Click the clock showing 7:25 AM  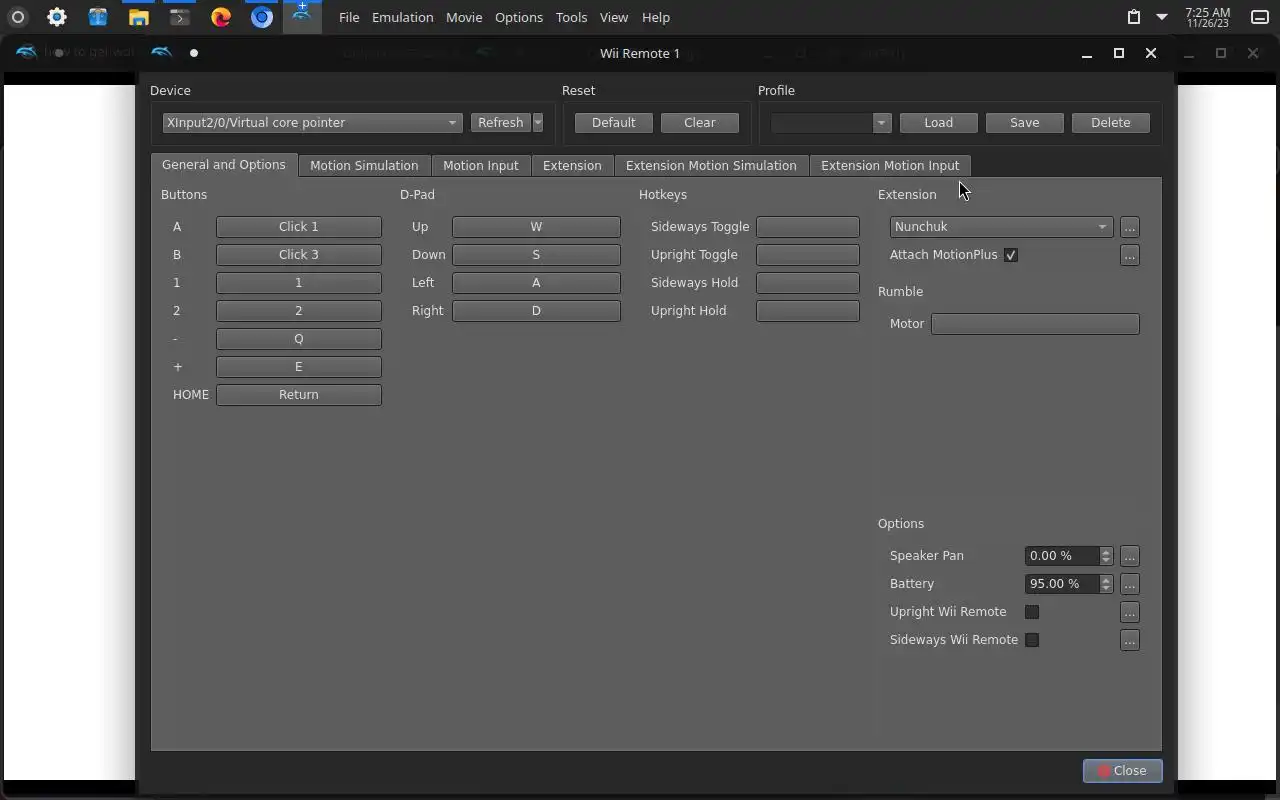click(x=1207, y=17)
